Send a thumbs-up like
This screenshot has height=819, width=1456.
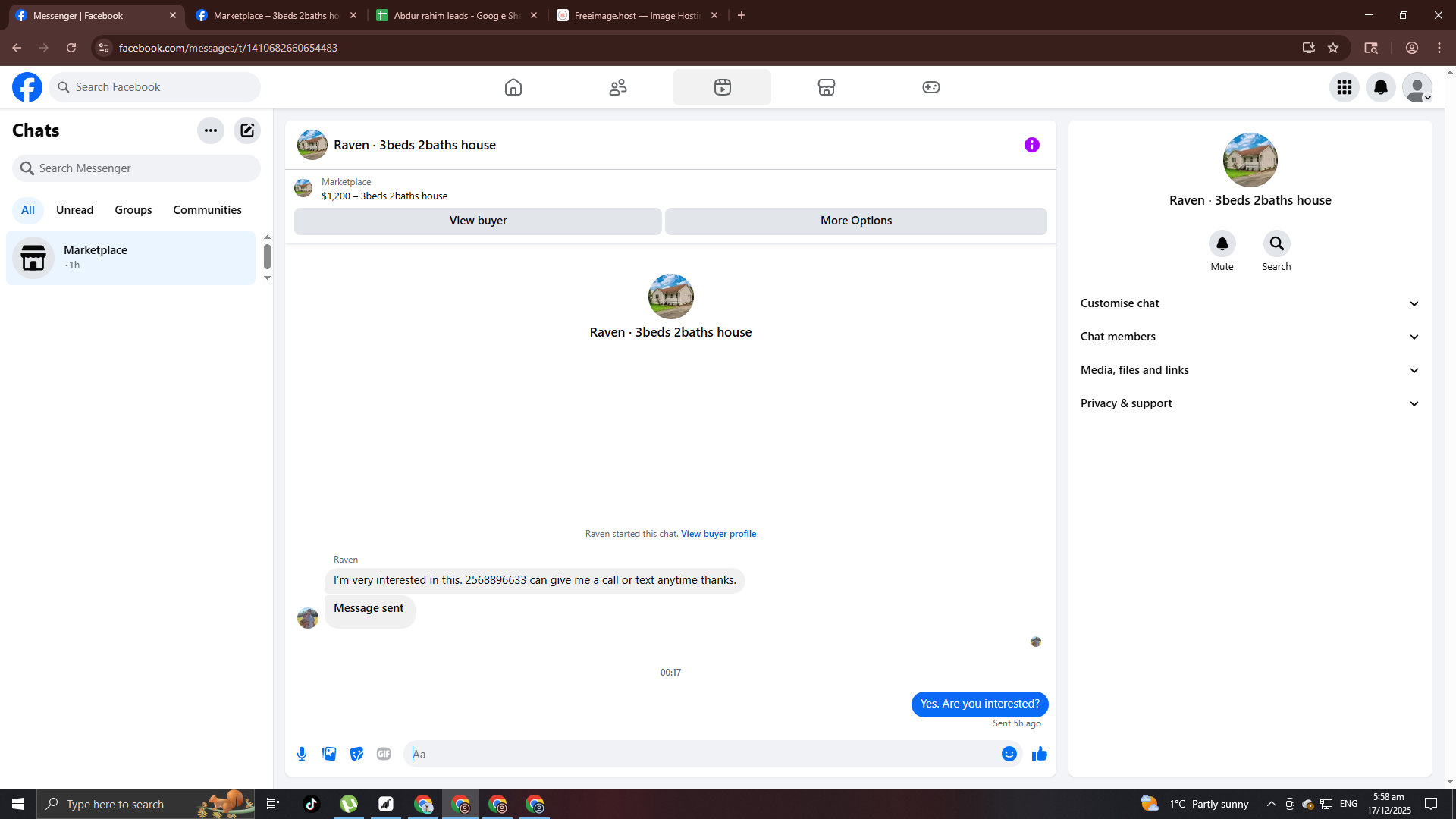tap(1040, 754)
